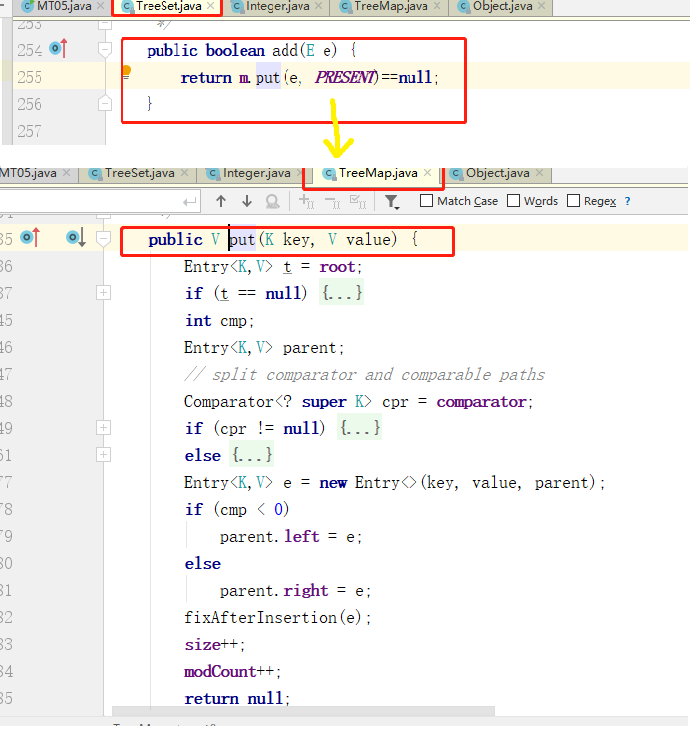
Task: Close the MT05.java tab in top editor pane
Action: (100, 6)
